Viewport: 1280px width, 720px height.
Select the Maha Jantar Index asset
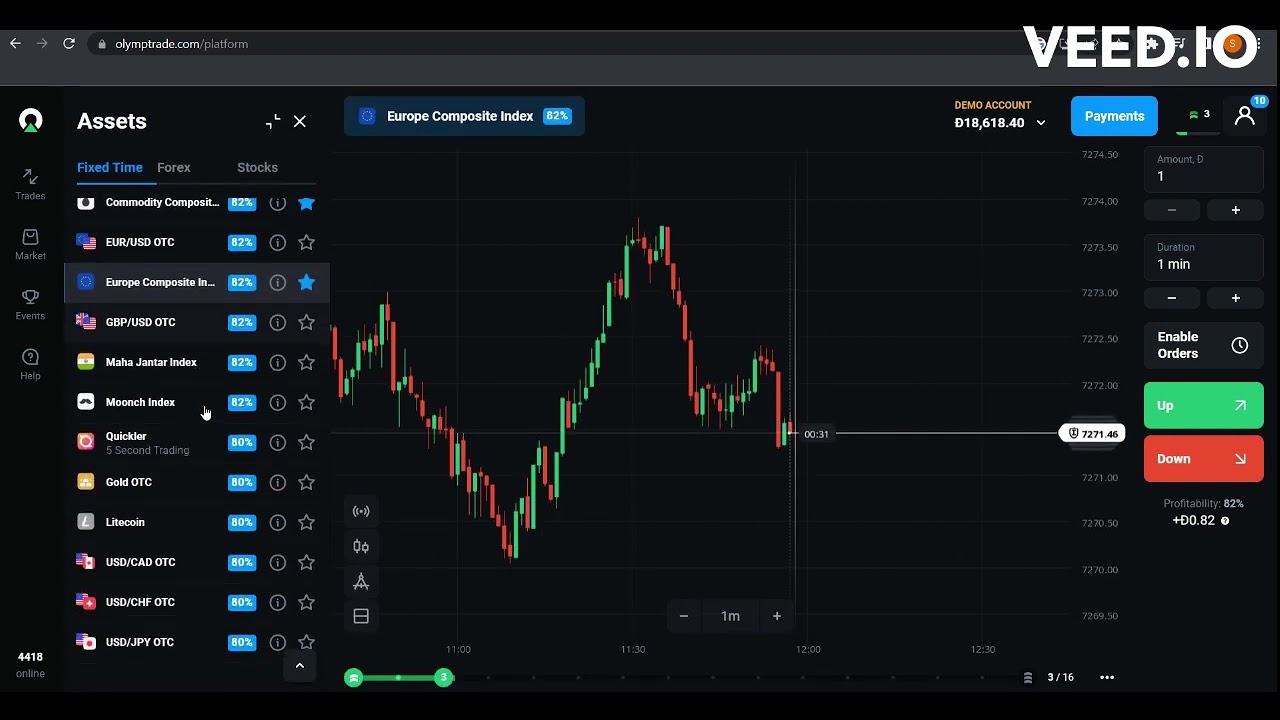click(x=197, y=362)
